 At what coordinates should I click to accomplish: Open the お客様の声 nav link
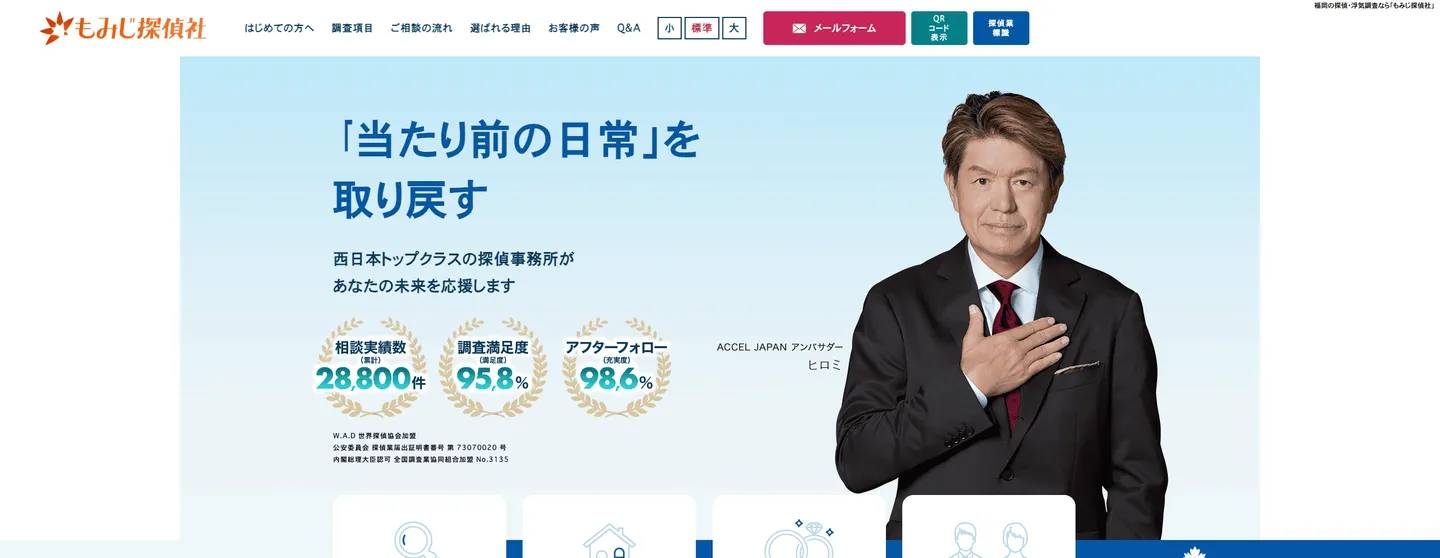coord(574,28)
